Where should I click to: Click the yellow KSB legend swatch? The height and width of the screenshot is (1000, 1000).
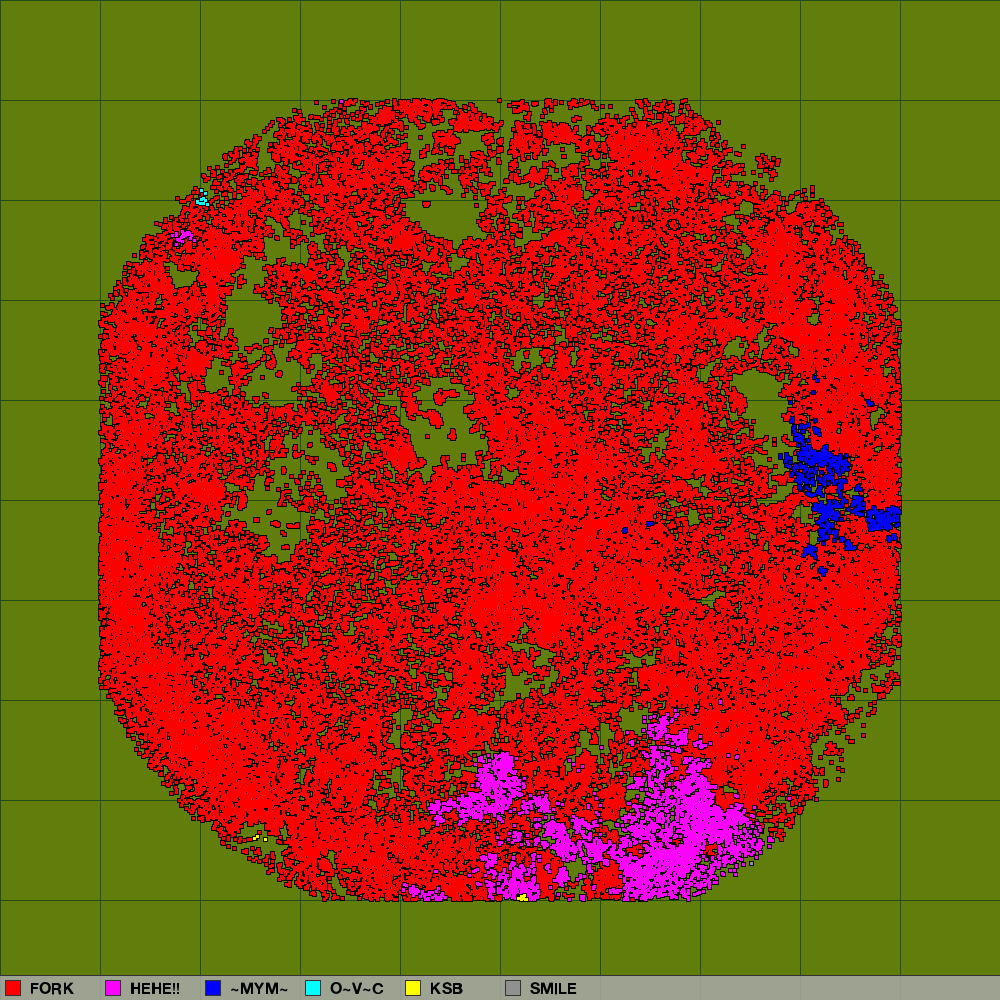[x=413, y=988]
